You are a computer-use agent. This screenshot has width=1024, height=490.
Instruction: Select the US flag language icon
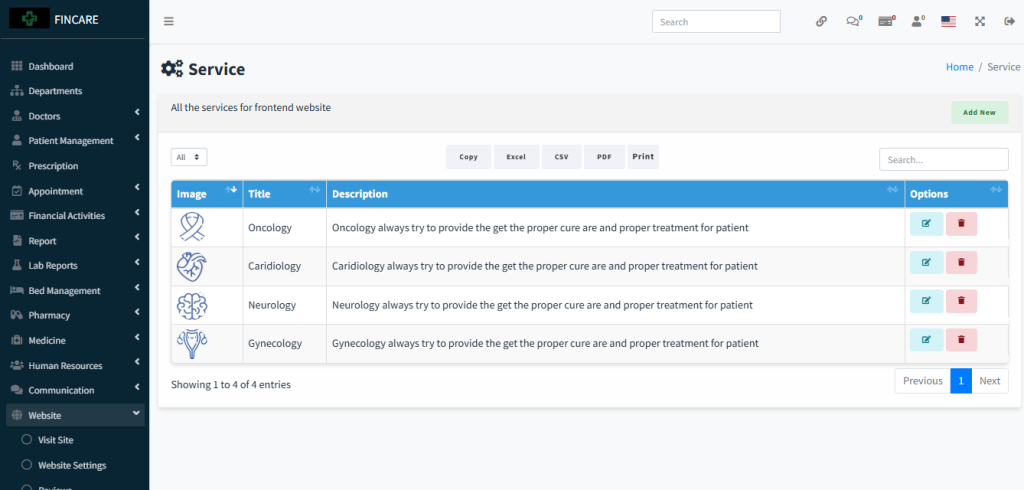[x=948, y=21]
